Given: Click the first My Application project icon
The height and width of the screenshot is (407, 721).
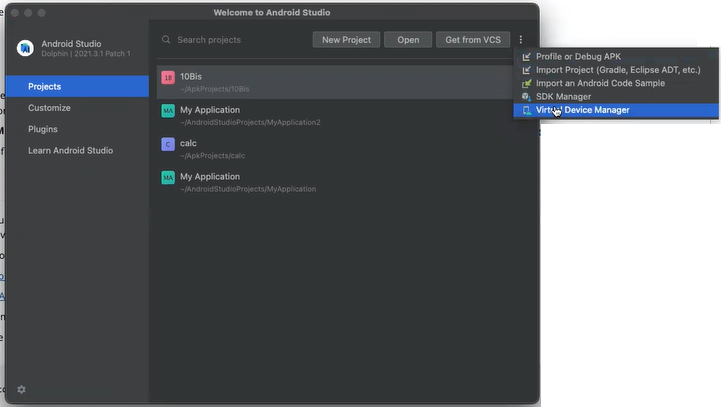Looking at the screenshot, I should [168, 111].
